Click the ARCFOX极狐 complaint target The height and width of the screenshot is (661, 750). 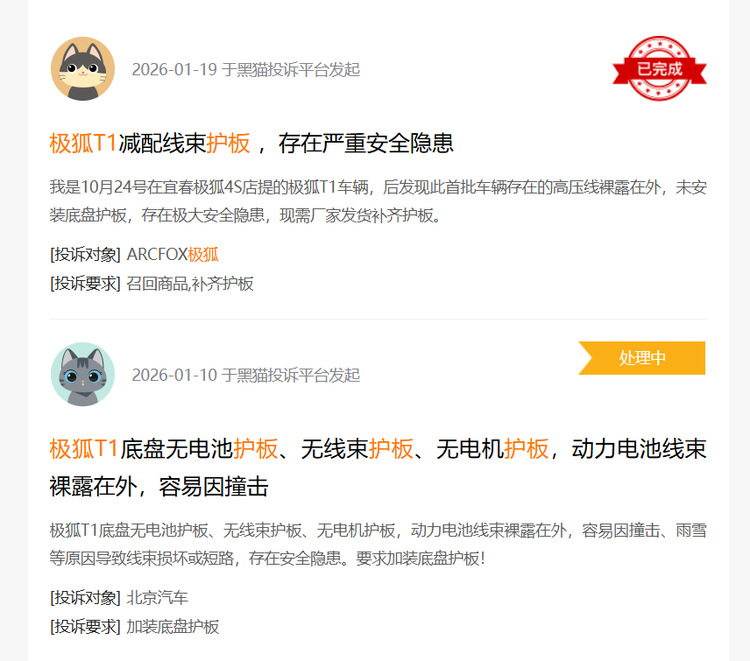172,254
